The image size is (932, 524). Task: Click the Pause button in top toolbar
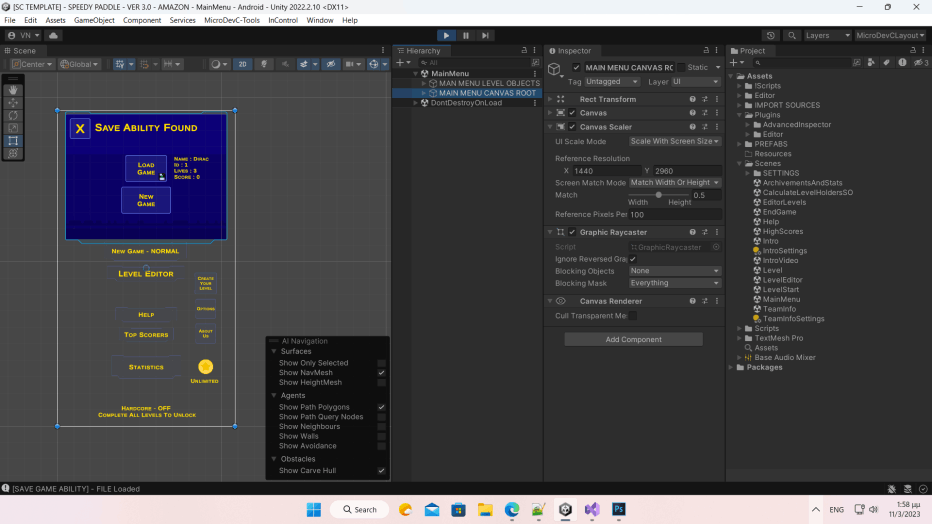466,35
